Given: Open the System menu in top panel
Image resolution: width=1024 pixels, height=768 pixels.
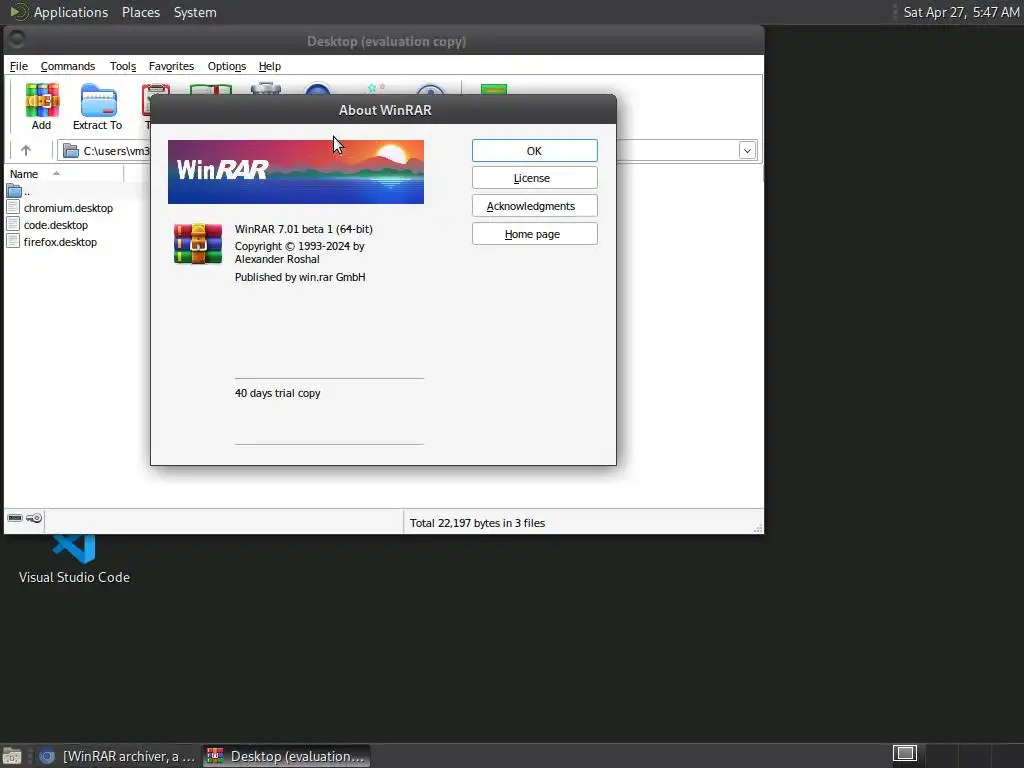Looking at the screenshot, I should 195,12.
